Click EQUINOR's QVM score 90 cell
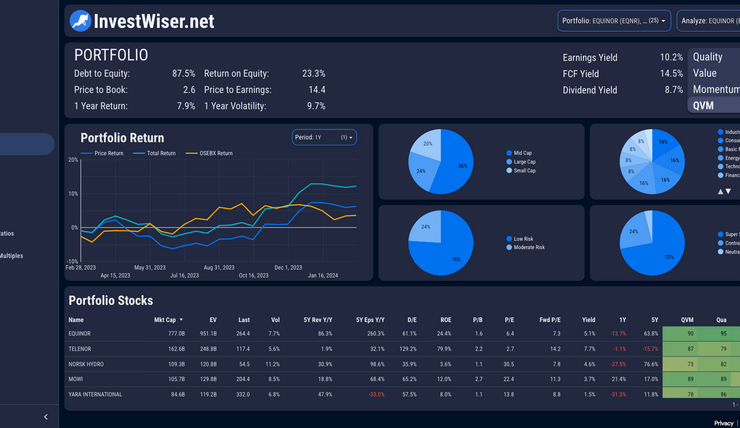Image resolution: width=740 pixels, height=428 pixels. click(x=680, y=334)
